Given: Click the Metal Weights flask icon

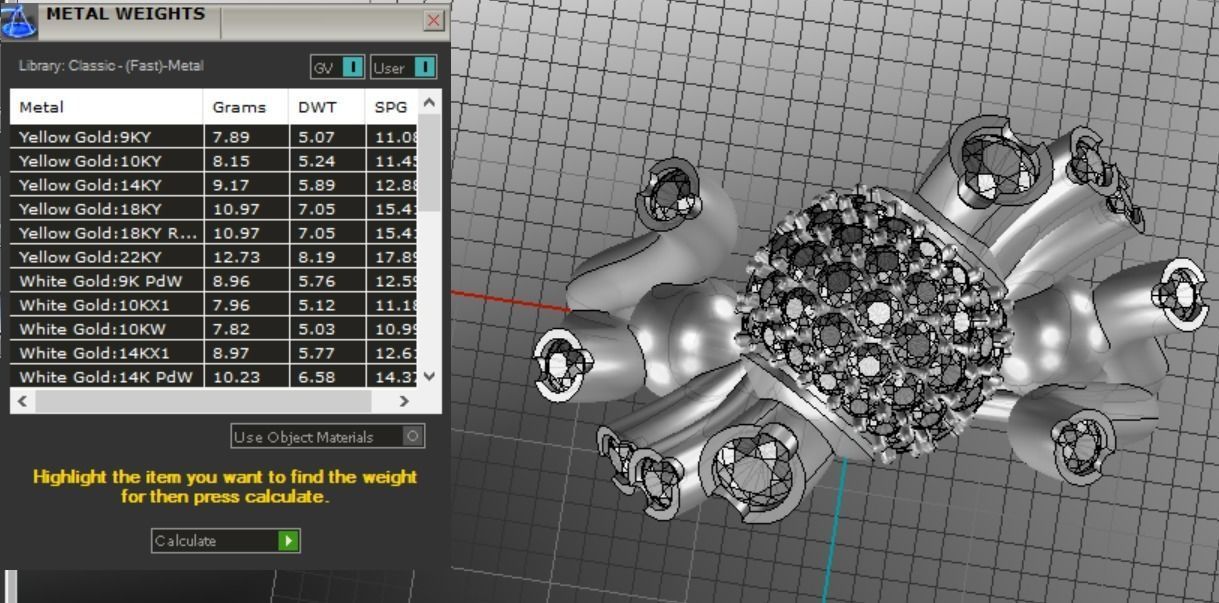Looking at the screenshot, I should [x=19, y=19].
